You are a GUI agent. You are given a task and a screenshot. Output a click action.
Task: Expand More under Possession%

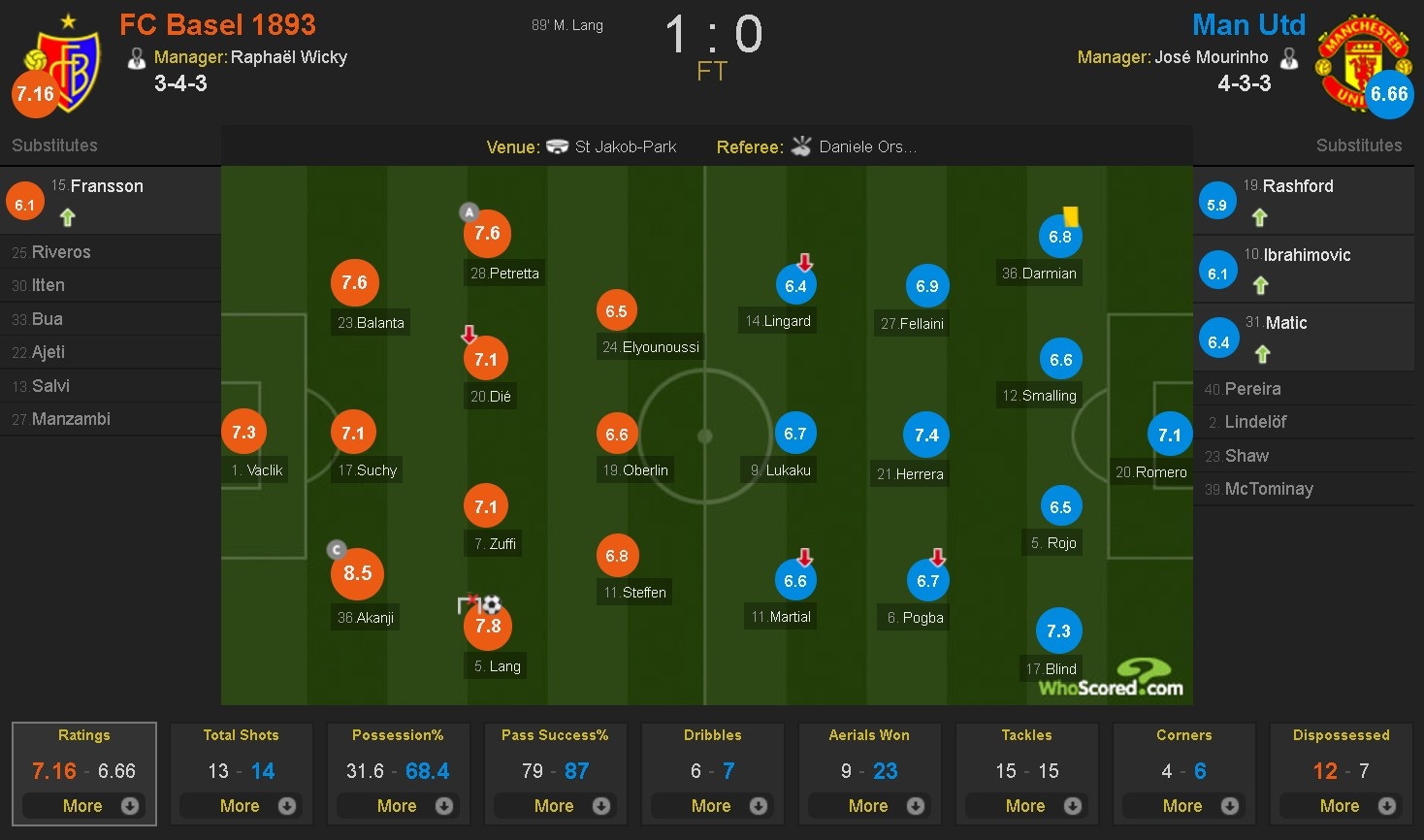click(398, 805)
